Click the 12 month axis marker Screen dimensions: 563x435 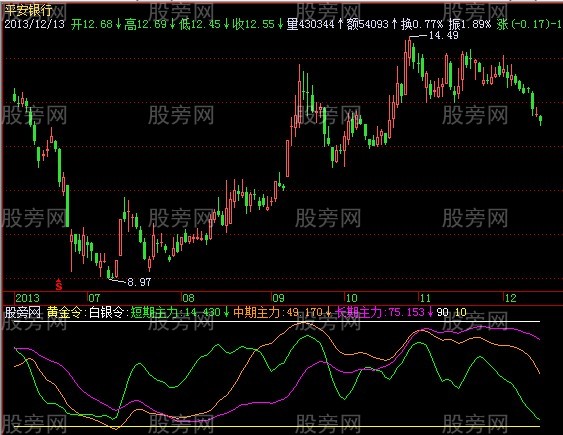(x=510, y=298)
